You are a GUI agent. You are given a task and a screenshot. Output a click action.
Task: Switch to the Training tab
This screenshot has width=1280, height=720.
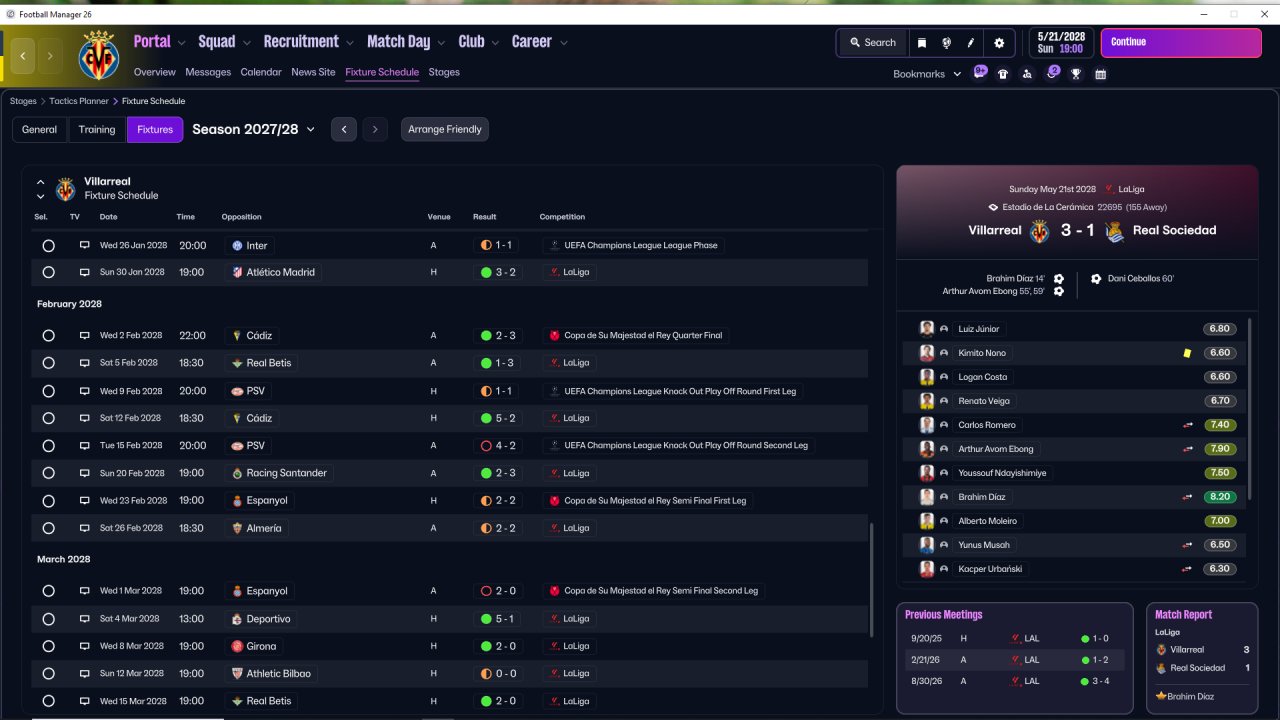click(97, 130)
